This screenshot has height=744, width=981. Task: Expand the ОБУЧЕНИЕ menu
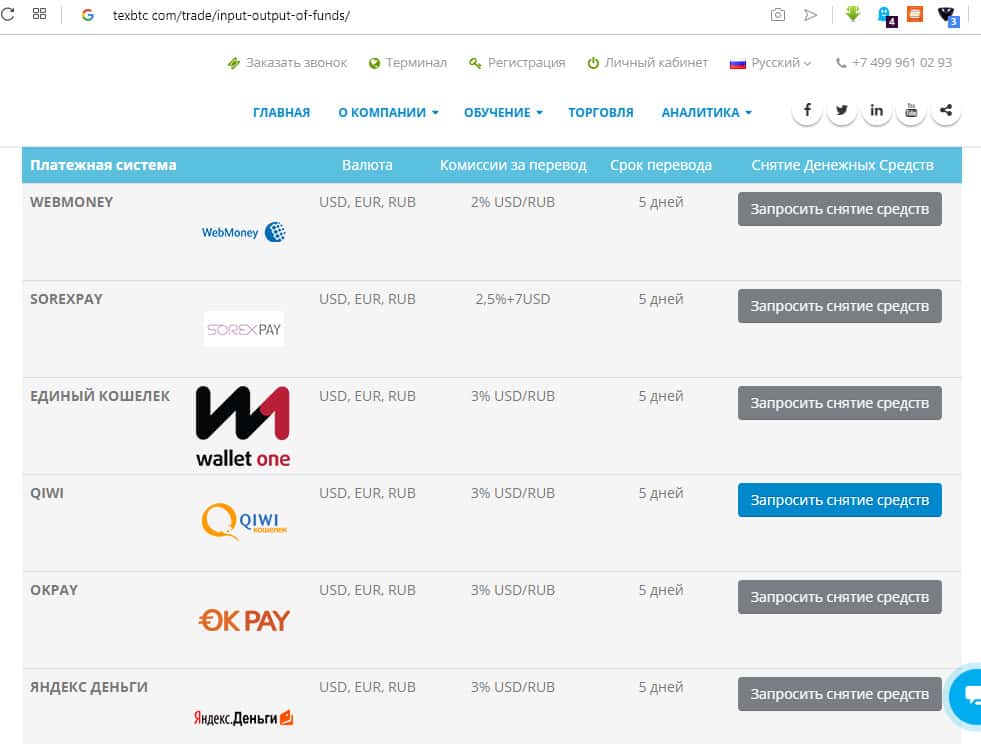click(503, 113)
